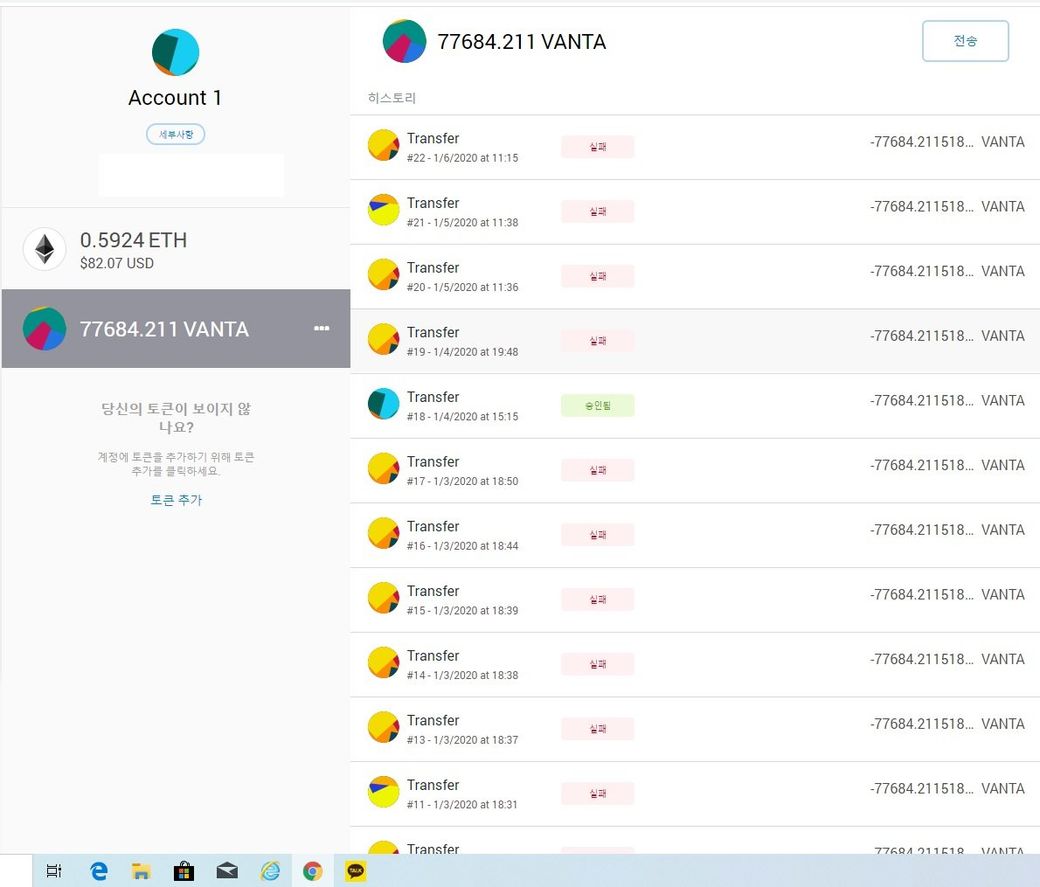The image size is (1040, 887).
Task: Expand transfer #21 at 11:38 details
Action: click(x=695, y=212)
